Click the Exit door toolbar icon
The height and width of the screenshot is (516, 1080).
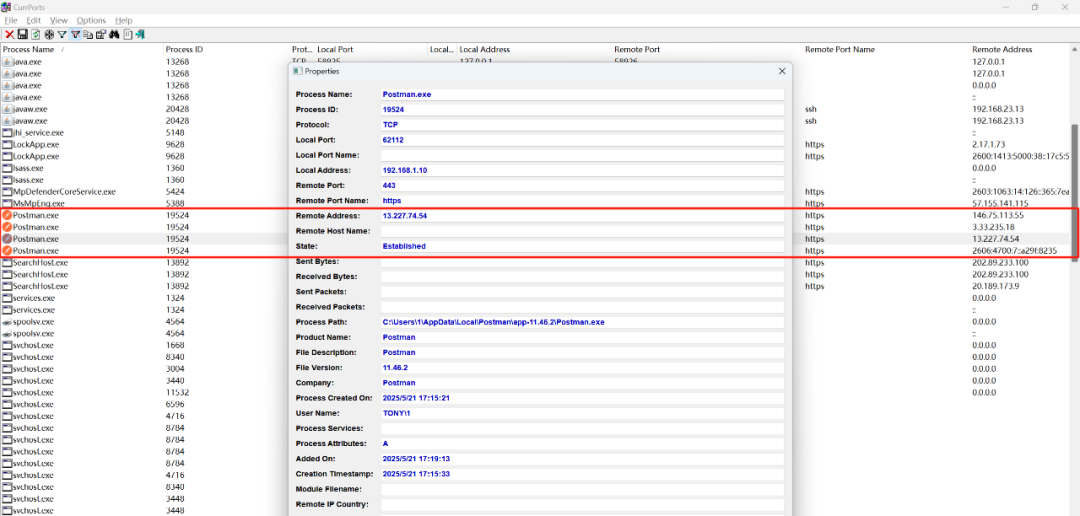(140, 34)
